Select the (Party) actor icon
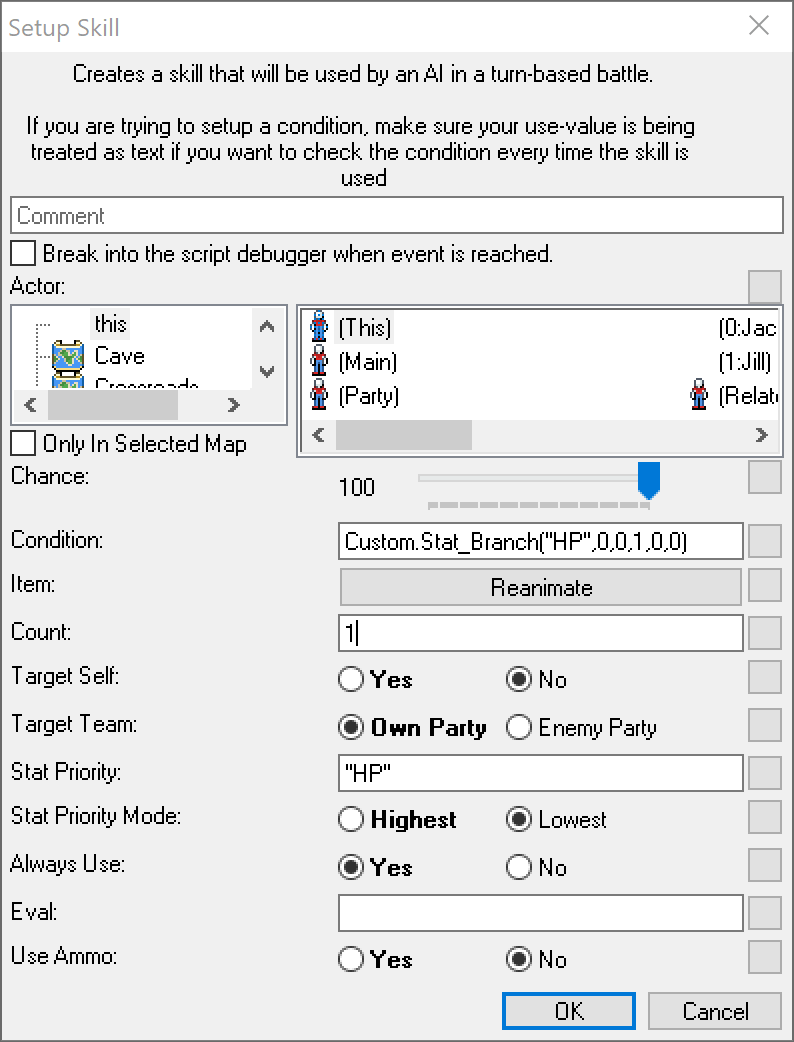Viewport: 794px width, 1042px height. [x=320, y=395]
